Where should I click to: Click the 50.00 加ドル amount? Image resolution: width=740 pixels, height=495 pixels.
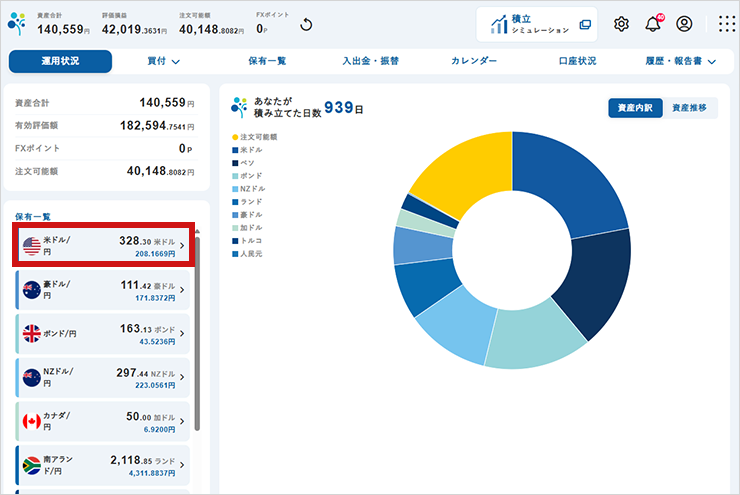[151, 417]
